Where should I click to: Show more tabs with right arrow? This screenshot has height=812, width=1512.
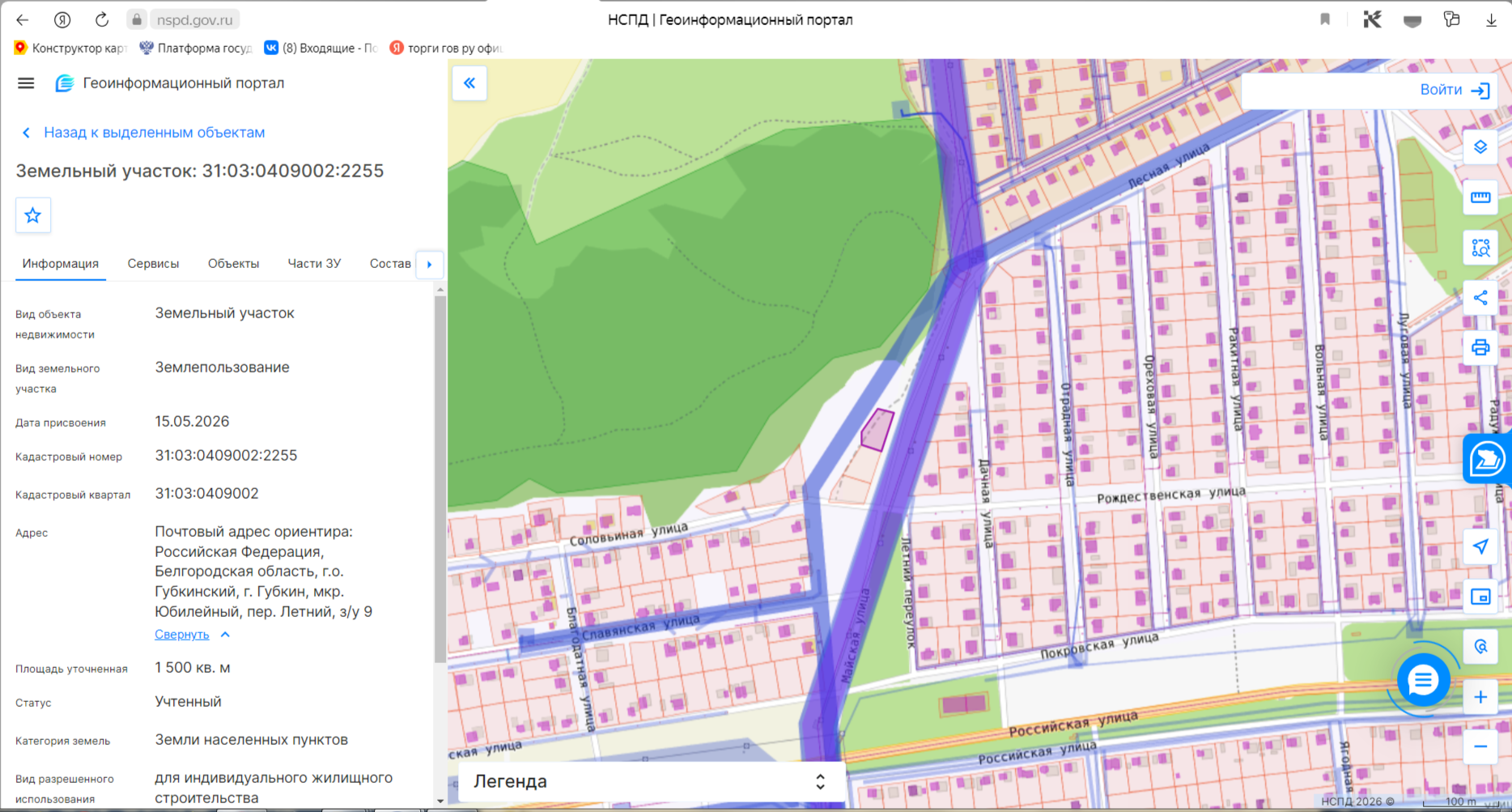pyautogui.click(x=430, y=264)
